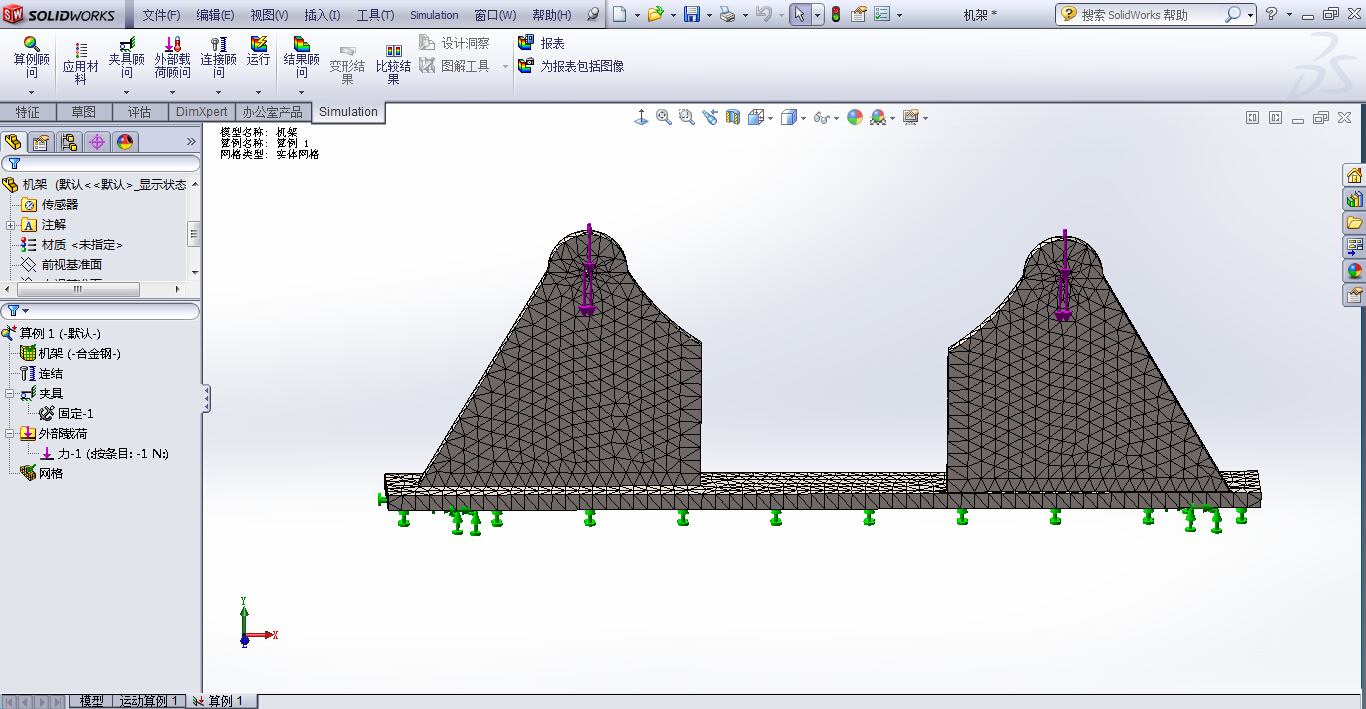Screen dimensions: 1366x709
Task: Click the New document icon
Action: 620,14
